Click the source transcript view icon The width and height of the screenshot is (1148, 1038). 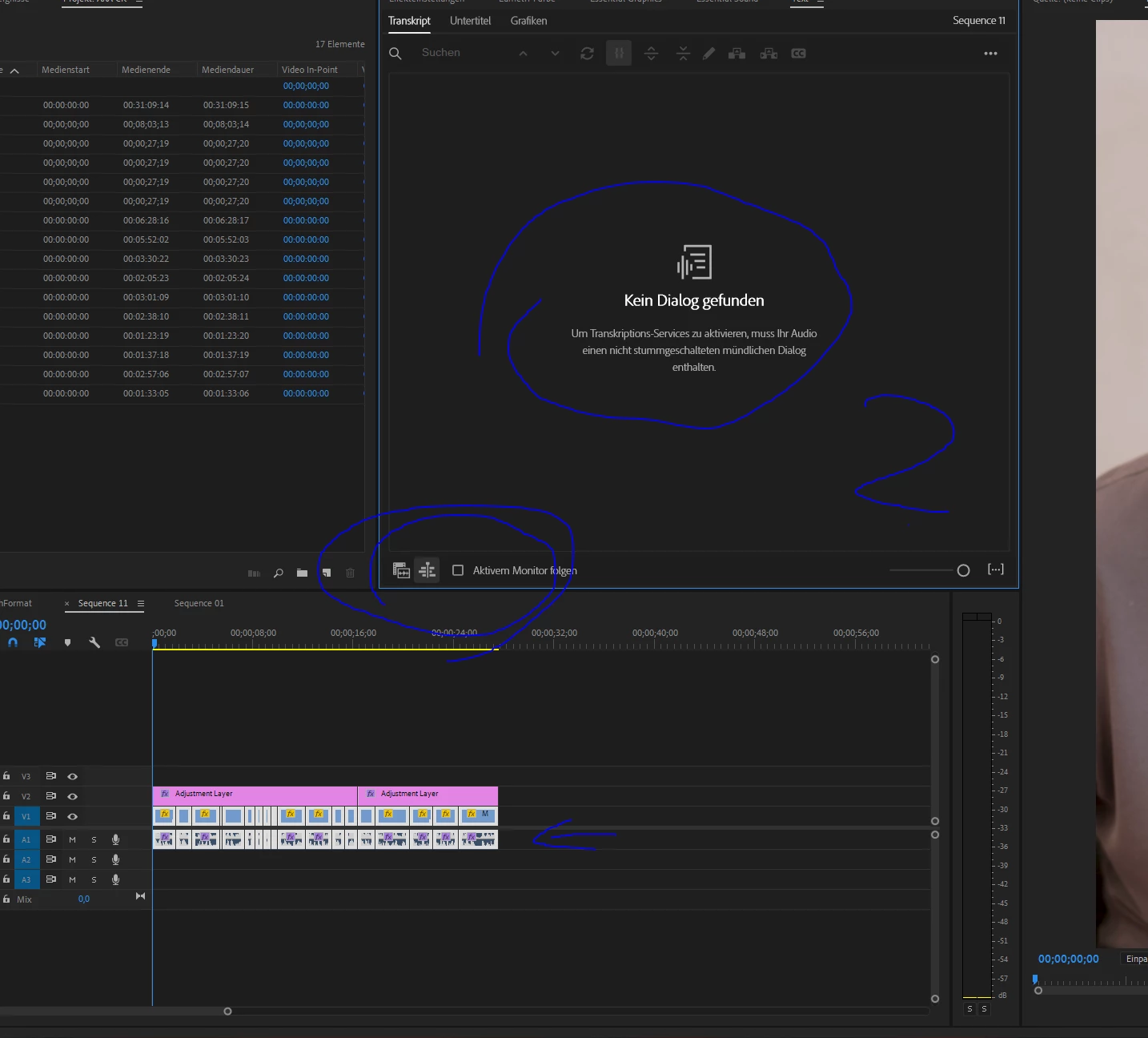(401, 570)
